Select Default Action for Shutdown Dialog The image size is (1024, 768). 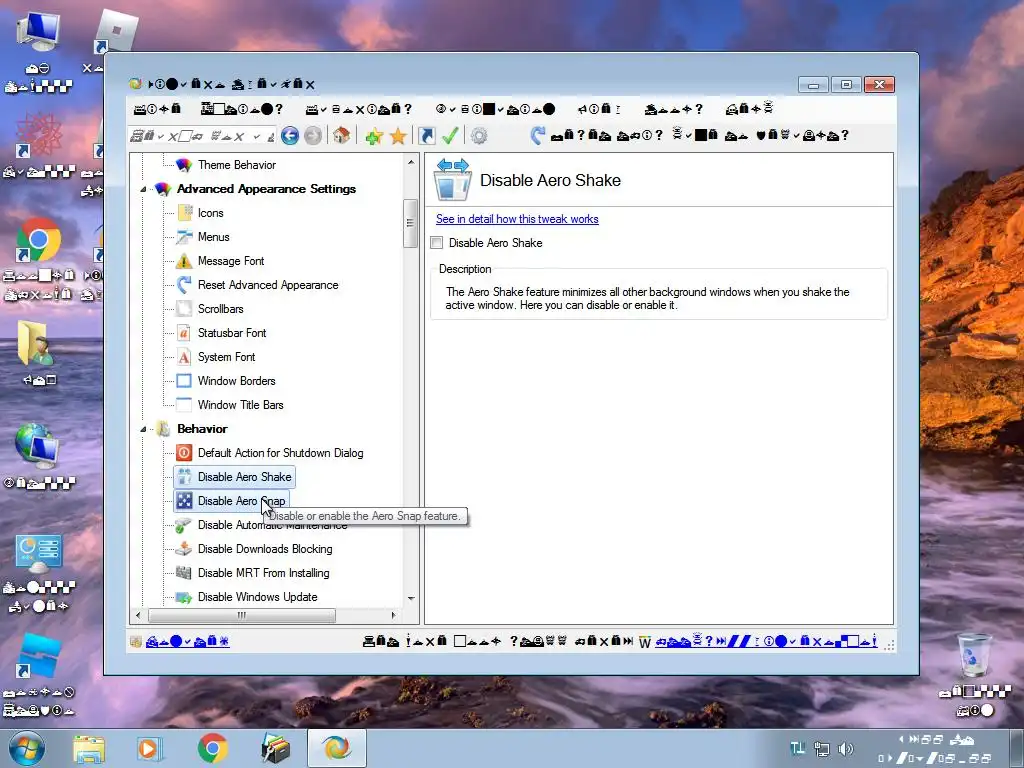280,453
